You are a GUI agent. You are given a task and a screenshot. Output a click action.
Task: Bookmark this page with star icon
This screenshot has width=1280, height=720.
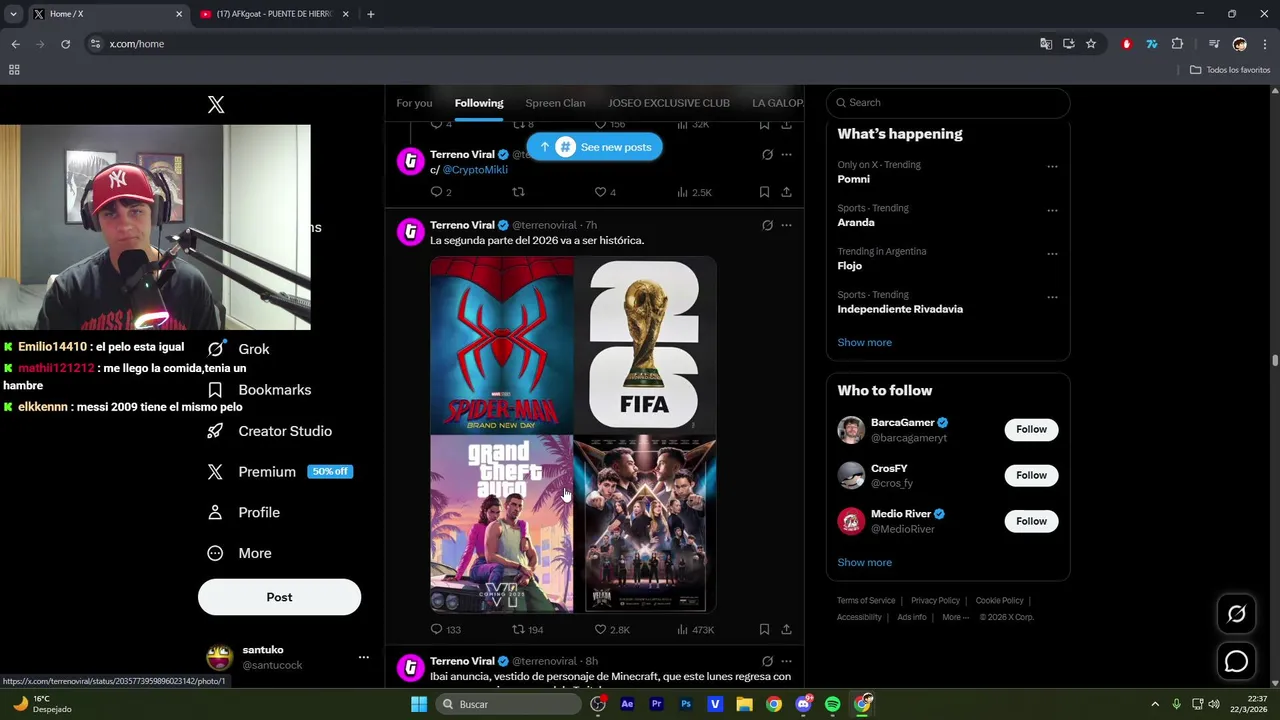(x=1091, y=44)
